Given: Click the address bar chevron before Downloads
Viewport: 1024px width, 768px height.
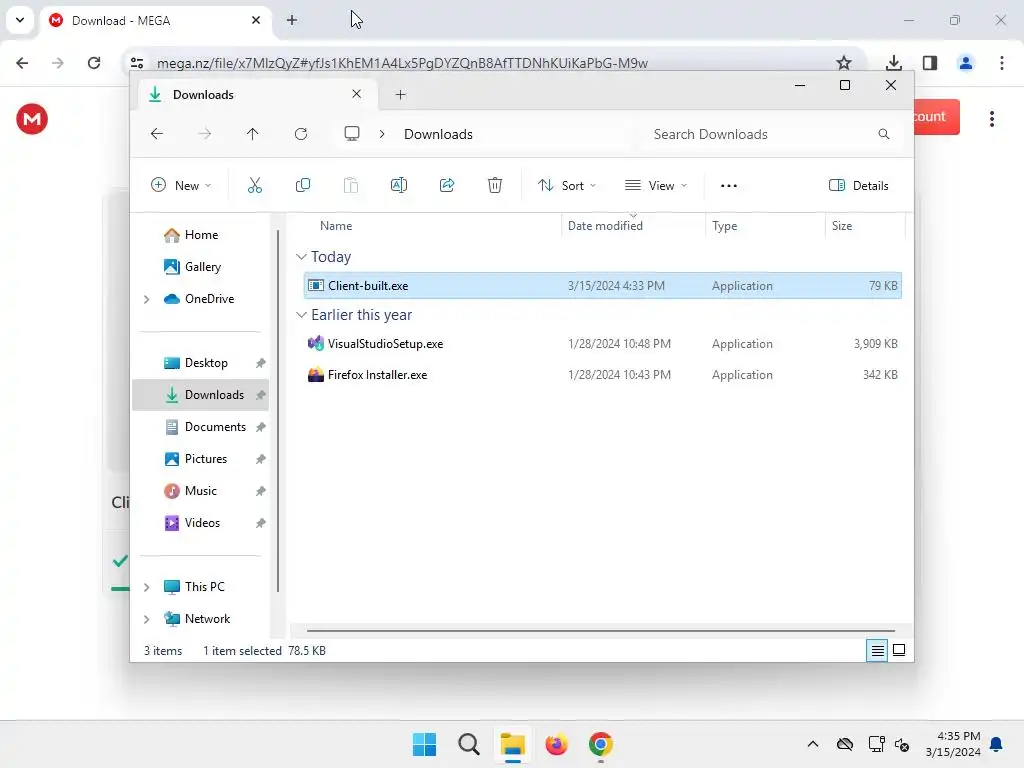Looking at the screenshot, I should point(382,134).
